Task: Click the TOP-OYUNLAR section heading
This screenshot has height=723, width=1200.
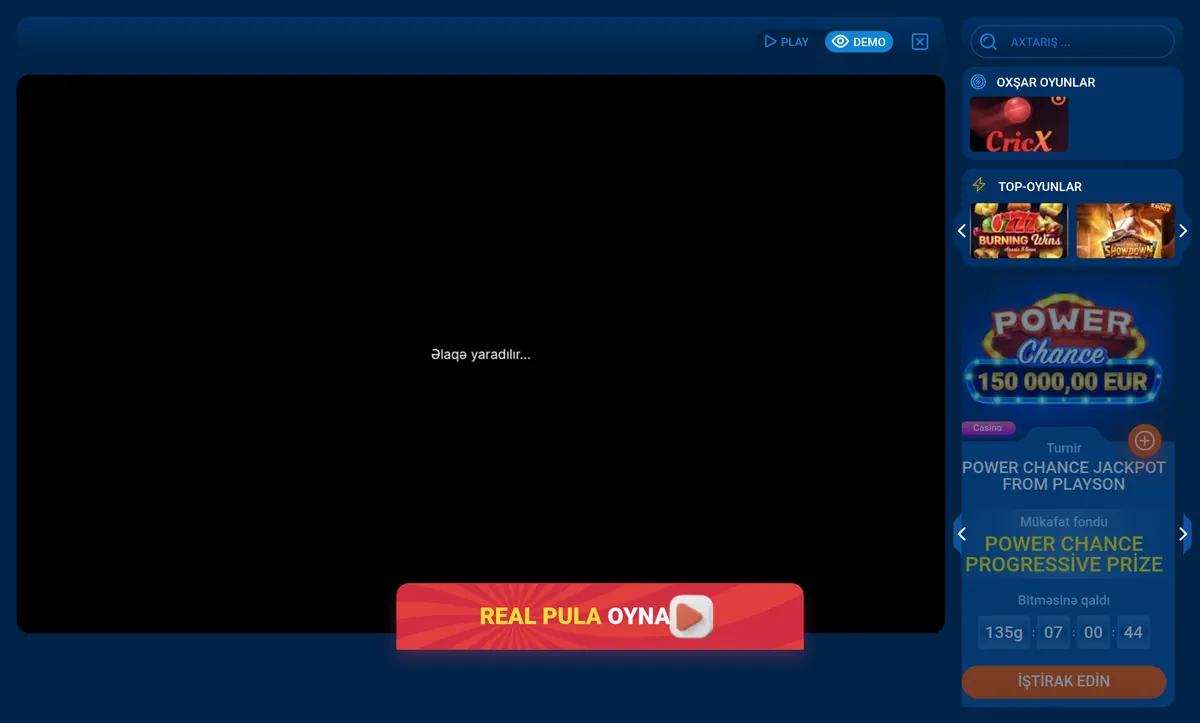Action: pyautogui.click(x=1040, y=187)
